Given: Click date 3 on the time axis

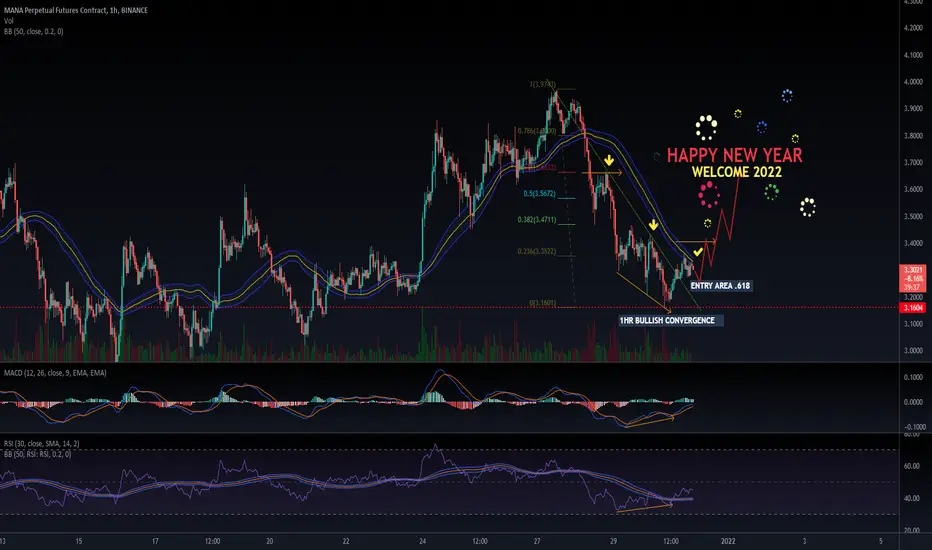Looking at the screenshot, I should [x=804, y=542].
